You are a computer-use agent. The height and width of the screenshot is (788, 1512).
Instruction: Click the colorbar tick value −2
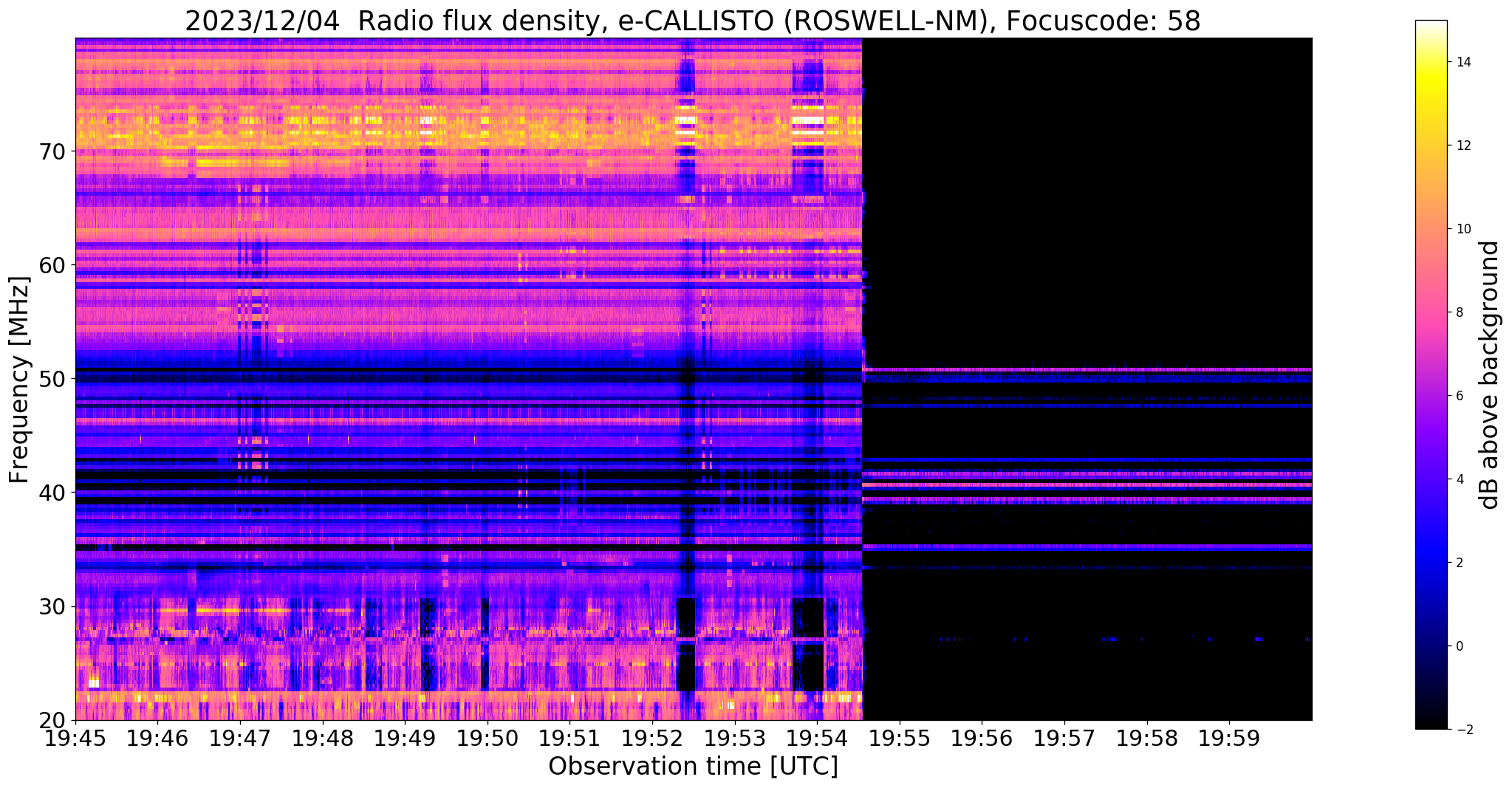pos(1463,730)
